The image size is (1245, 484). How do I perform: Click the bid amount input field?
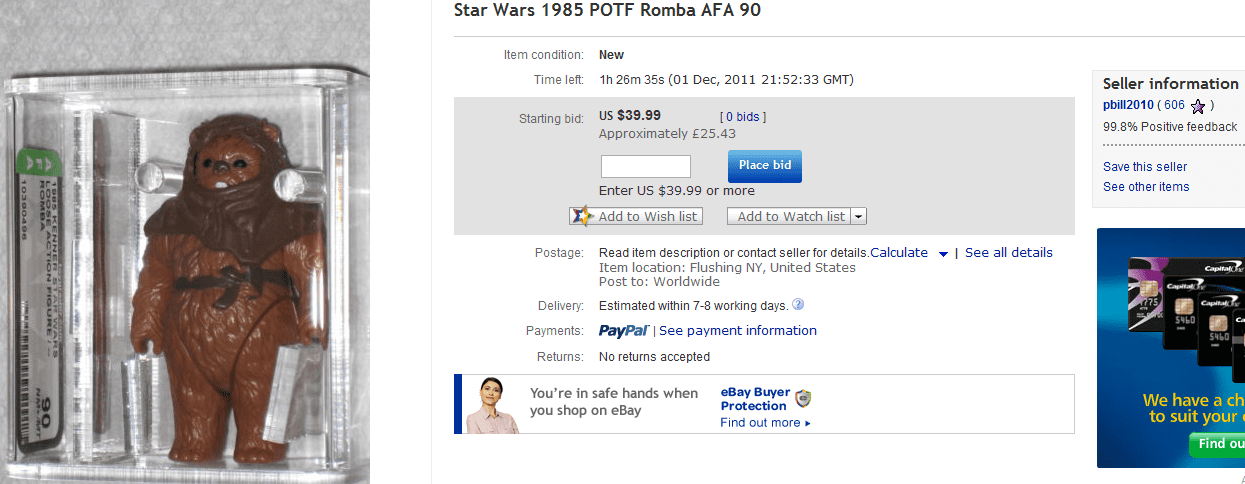pyautogui.click(x=645, y=166)
